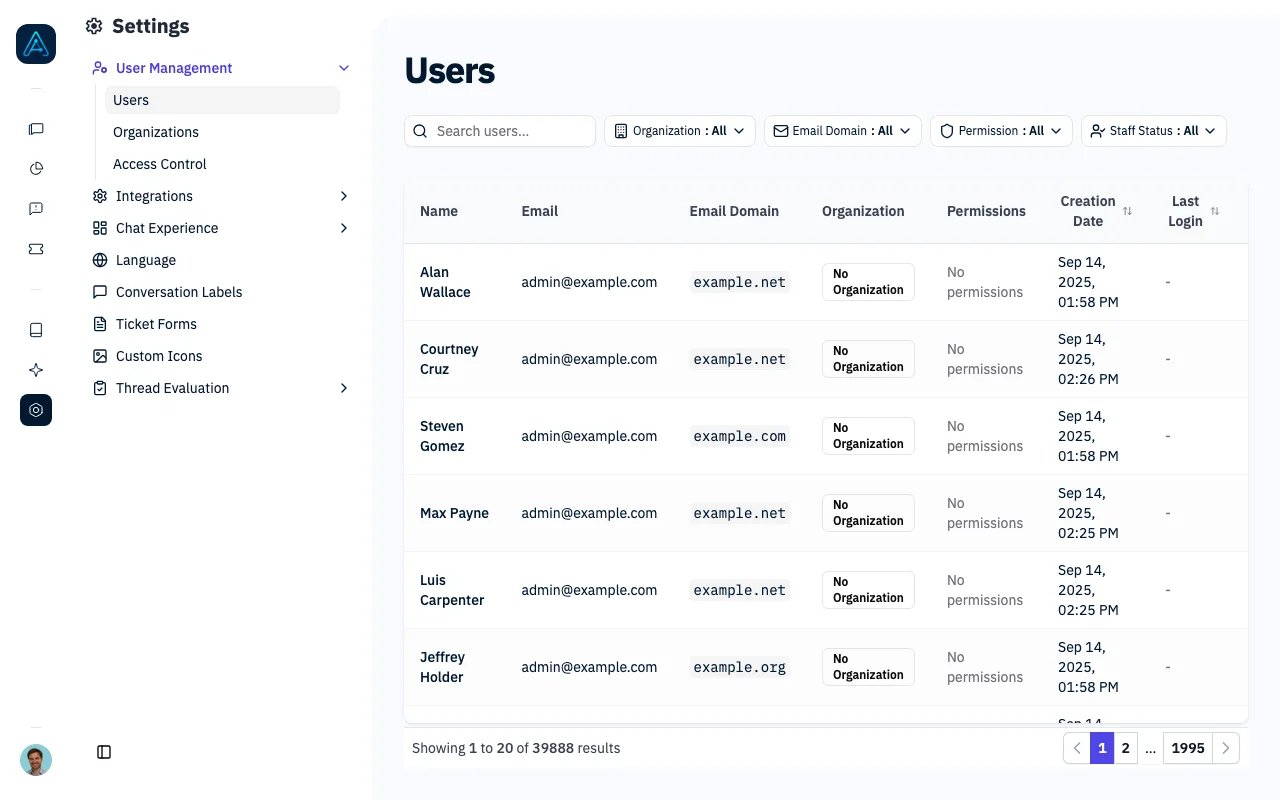Click Conversation Labels chat icon
Image resolution: width=1280 pixels, height=800 pixels.
[100, 292]
